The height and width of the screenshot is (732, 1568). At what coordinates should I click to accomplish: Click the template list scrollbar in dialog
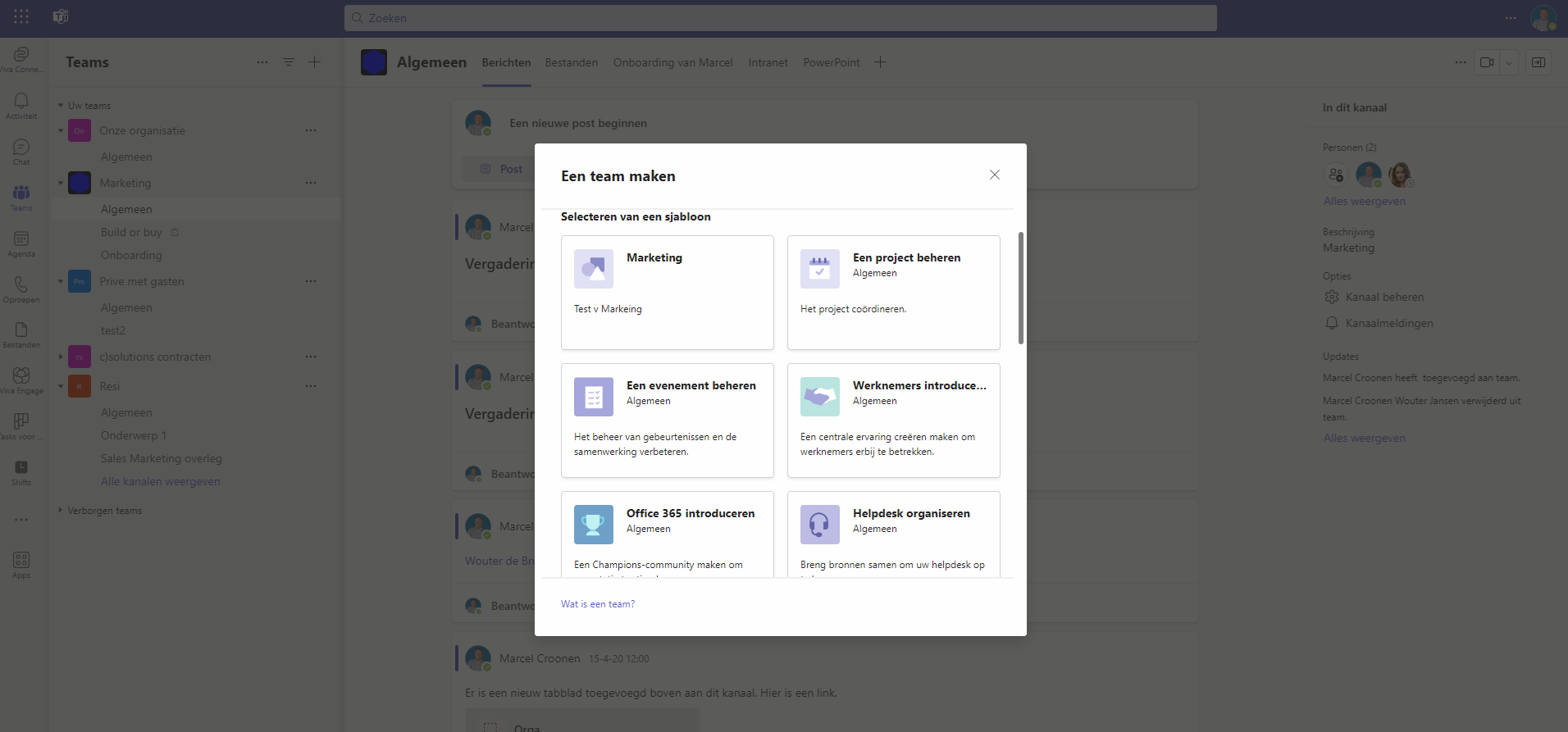pos(1021,288)
